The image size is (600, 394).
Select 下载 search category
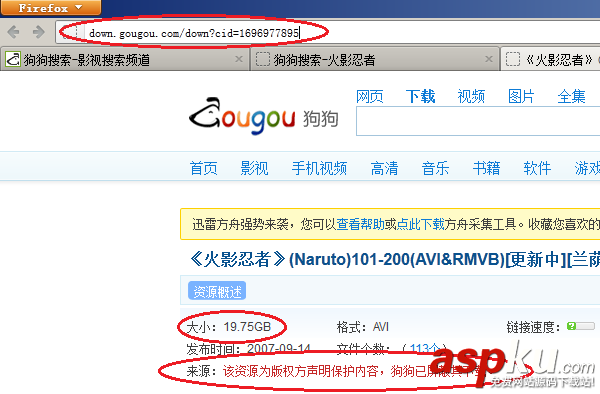(421, 96)
